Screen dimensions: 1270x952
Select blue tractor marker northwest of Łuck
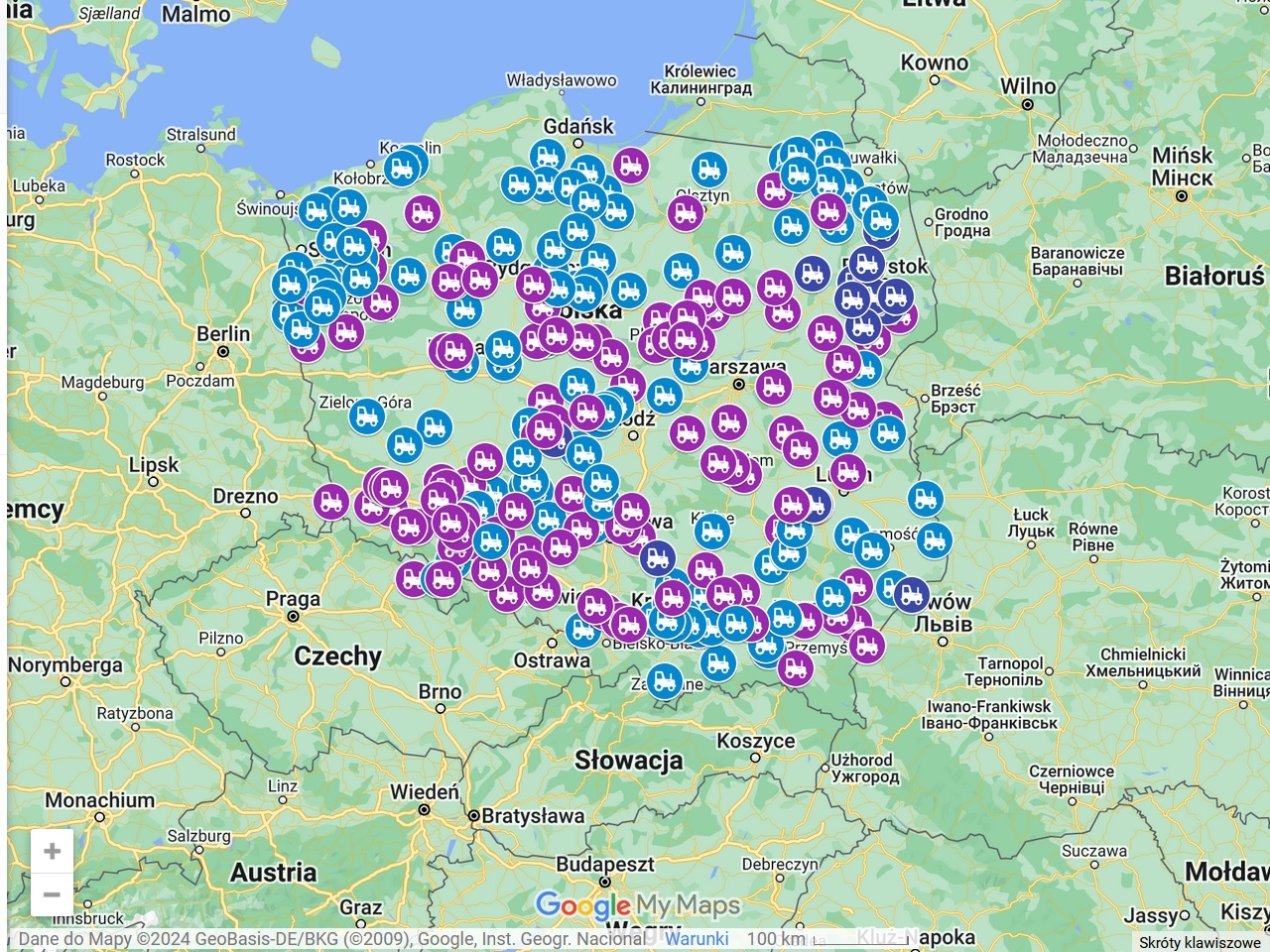coord(926,499)
